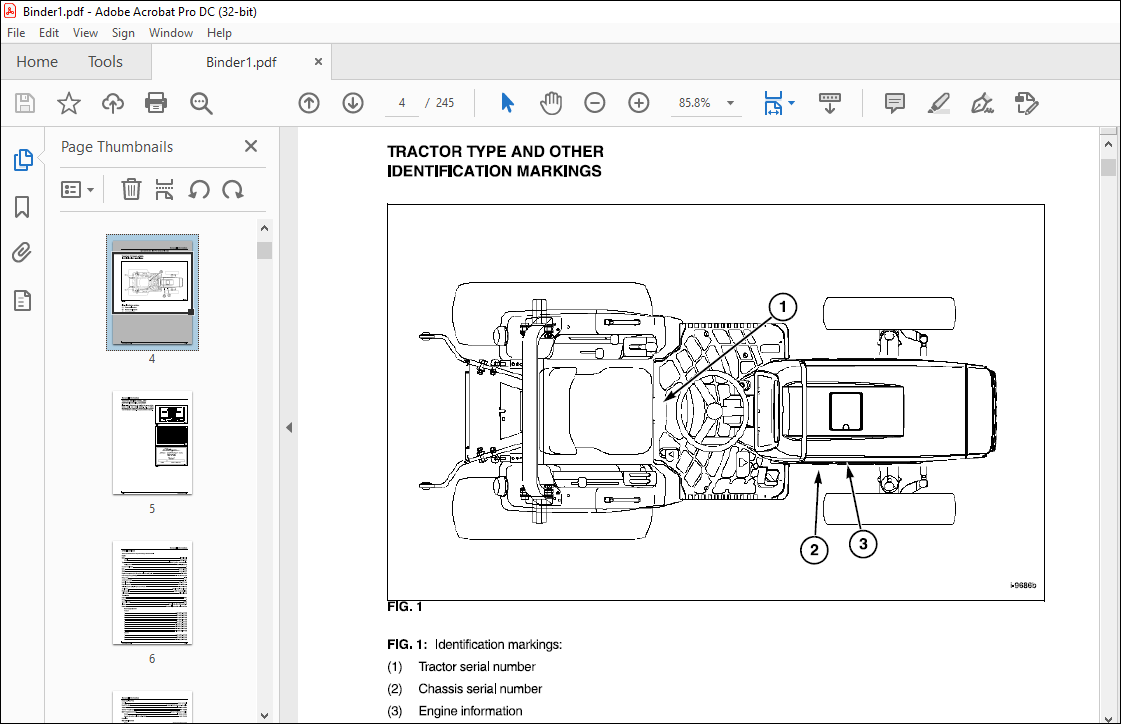Rotate page clockwise

click(x=232, y=189)
